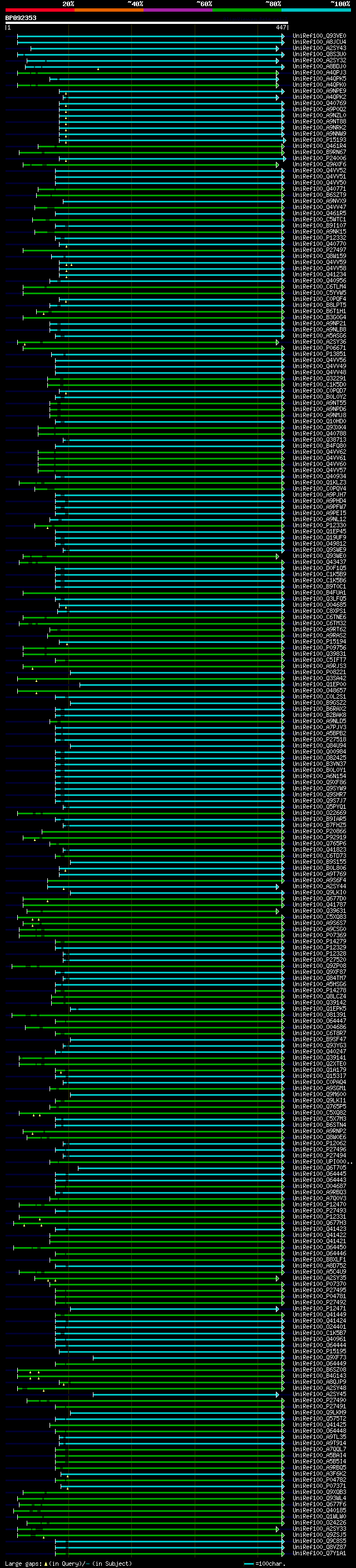Click the cyan =100char. scale marker
The image size is (356, 1568).
249,1563
